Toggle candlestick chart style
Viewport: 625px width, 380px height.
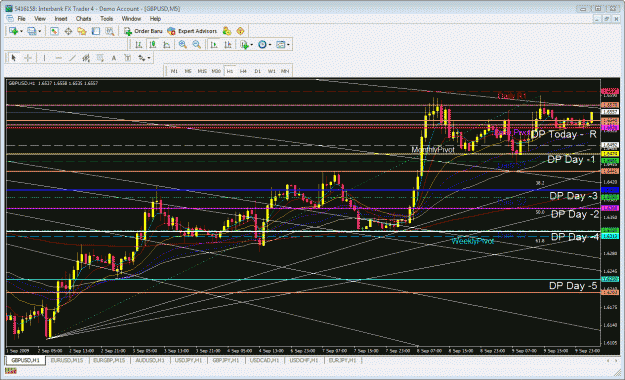tap(152, 45)
